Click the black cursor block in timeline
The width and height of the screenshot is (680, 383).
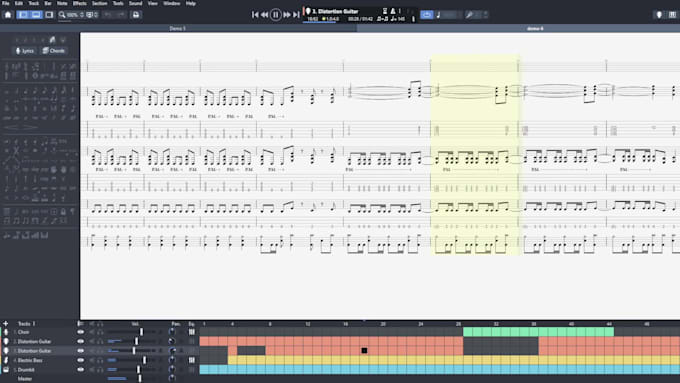click(364, 351)
